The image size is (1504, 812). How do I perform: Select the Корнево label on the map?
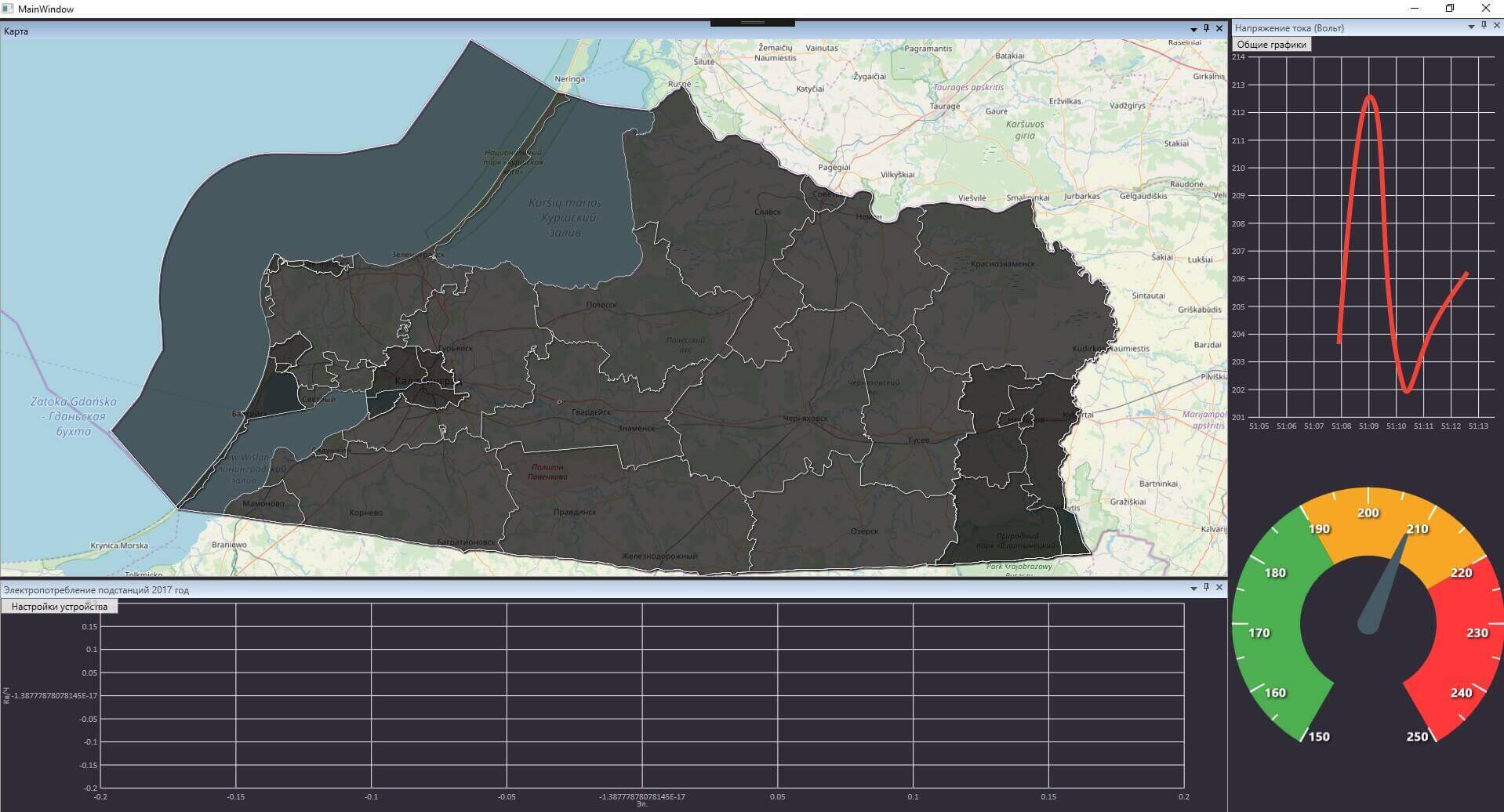tap(366, 513)
